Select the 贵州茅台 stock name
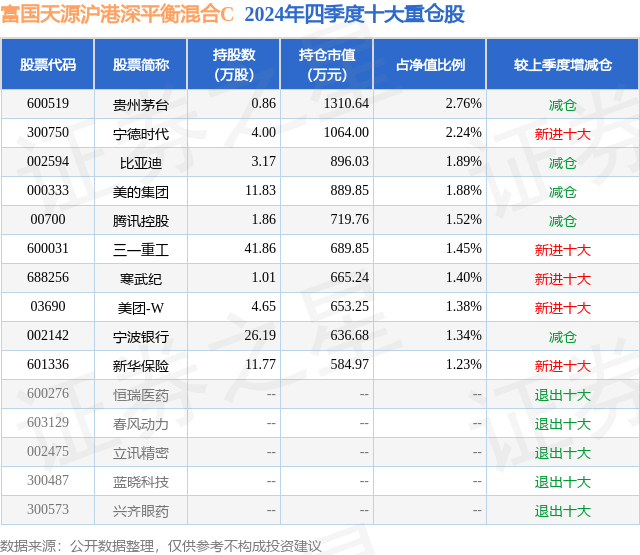 tap(141, 105)
